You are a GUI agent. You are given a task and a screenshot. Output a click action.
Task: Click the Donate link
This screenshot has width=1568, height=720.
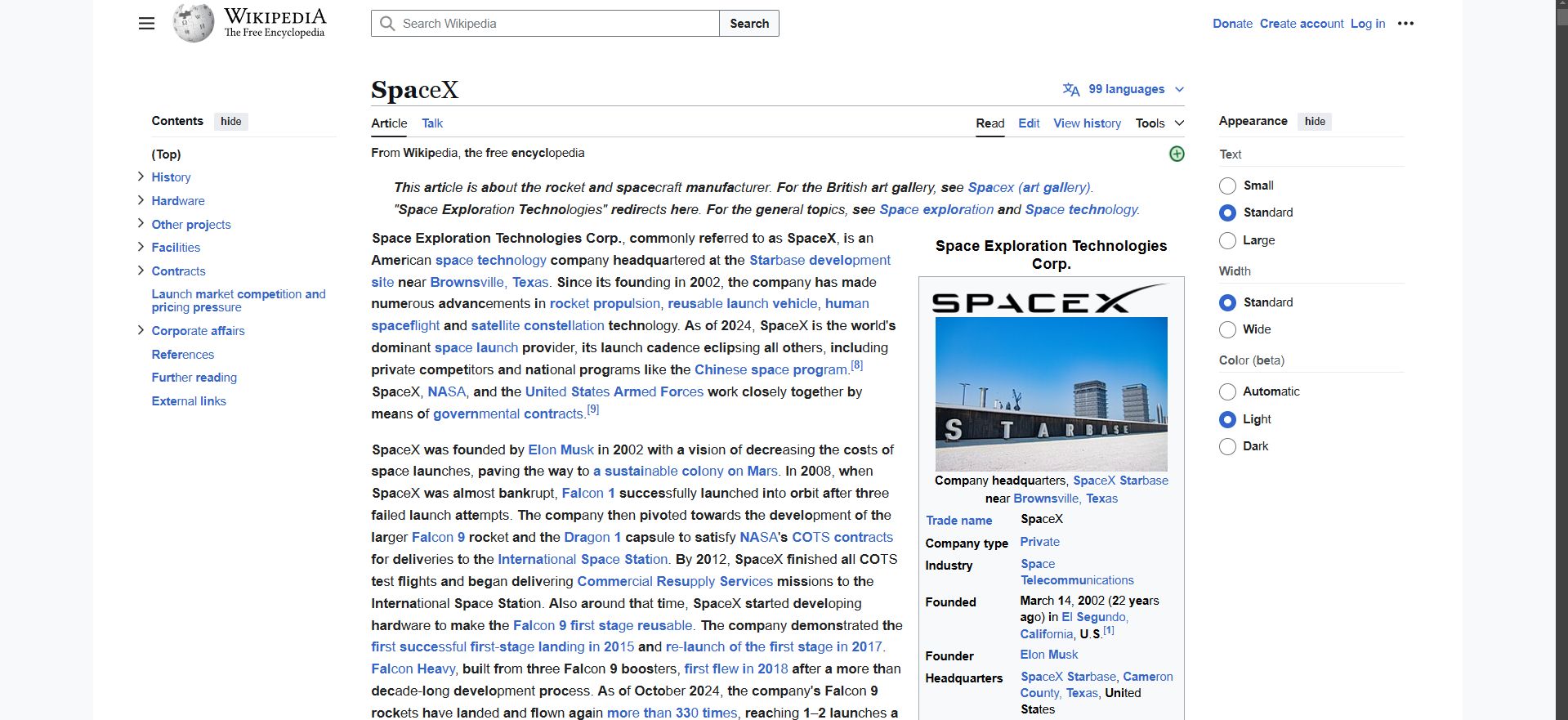click(x=1232, y=24)
